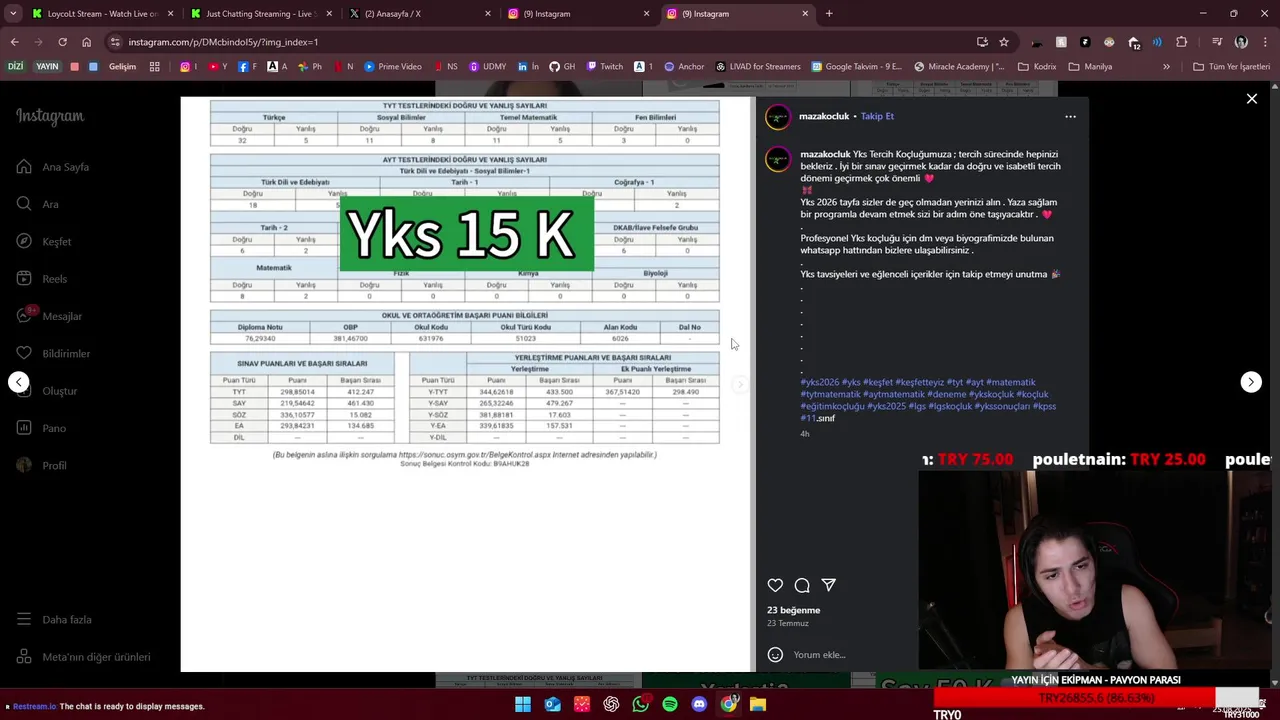Focus the Yorum ekle comment field

820,655
